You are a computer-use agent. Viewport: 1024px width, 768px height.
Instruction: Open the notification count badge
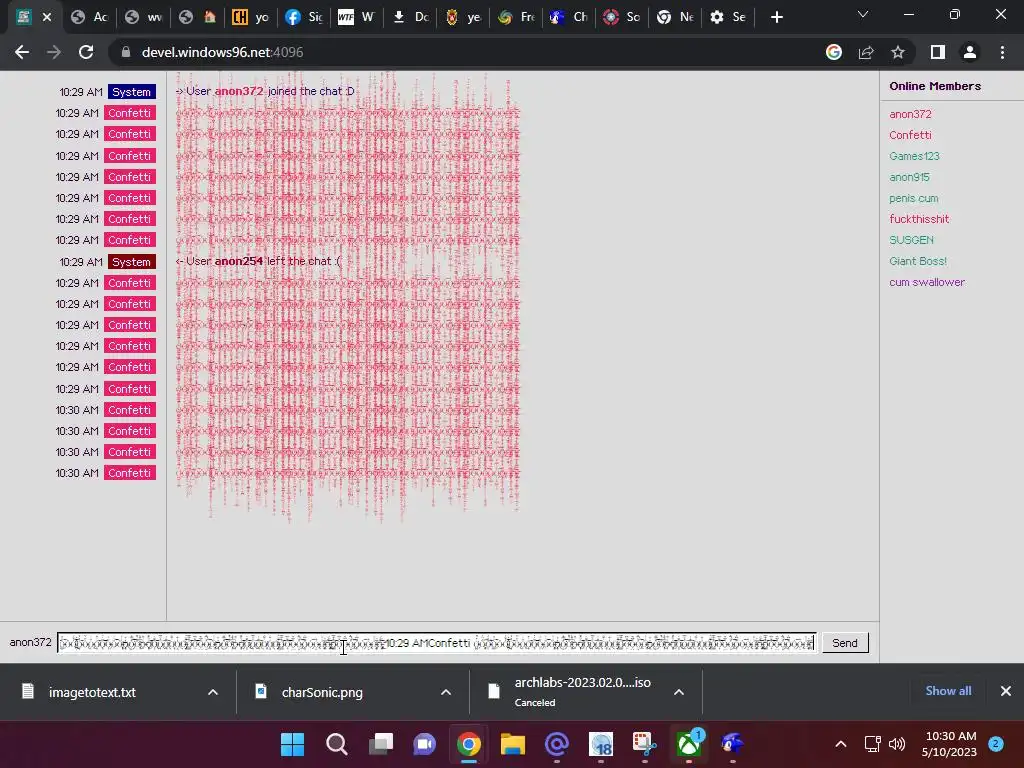(x=996, y=744)
